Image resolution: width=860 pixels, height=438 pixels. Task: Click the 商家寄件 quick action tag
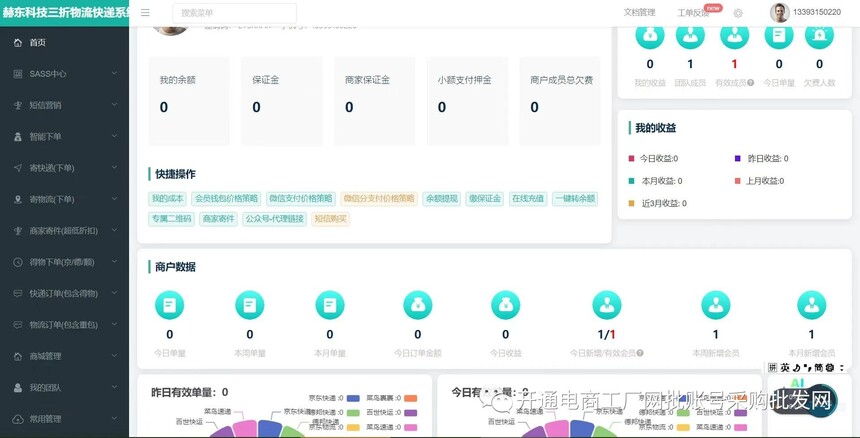point(218,219)
